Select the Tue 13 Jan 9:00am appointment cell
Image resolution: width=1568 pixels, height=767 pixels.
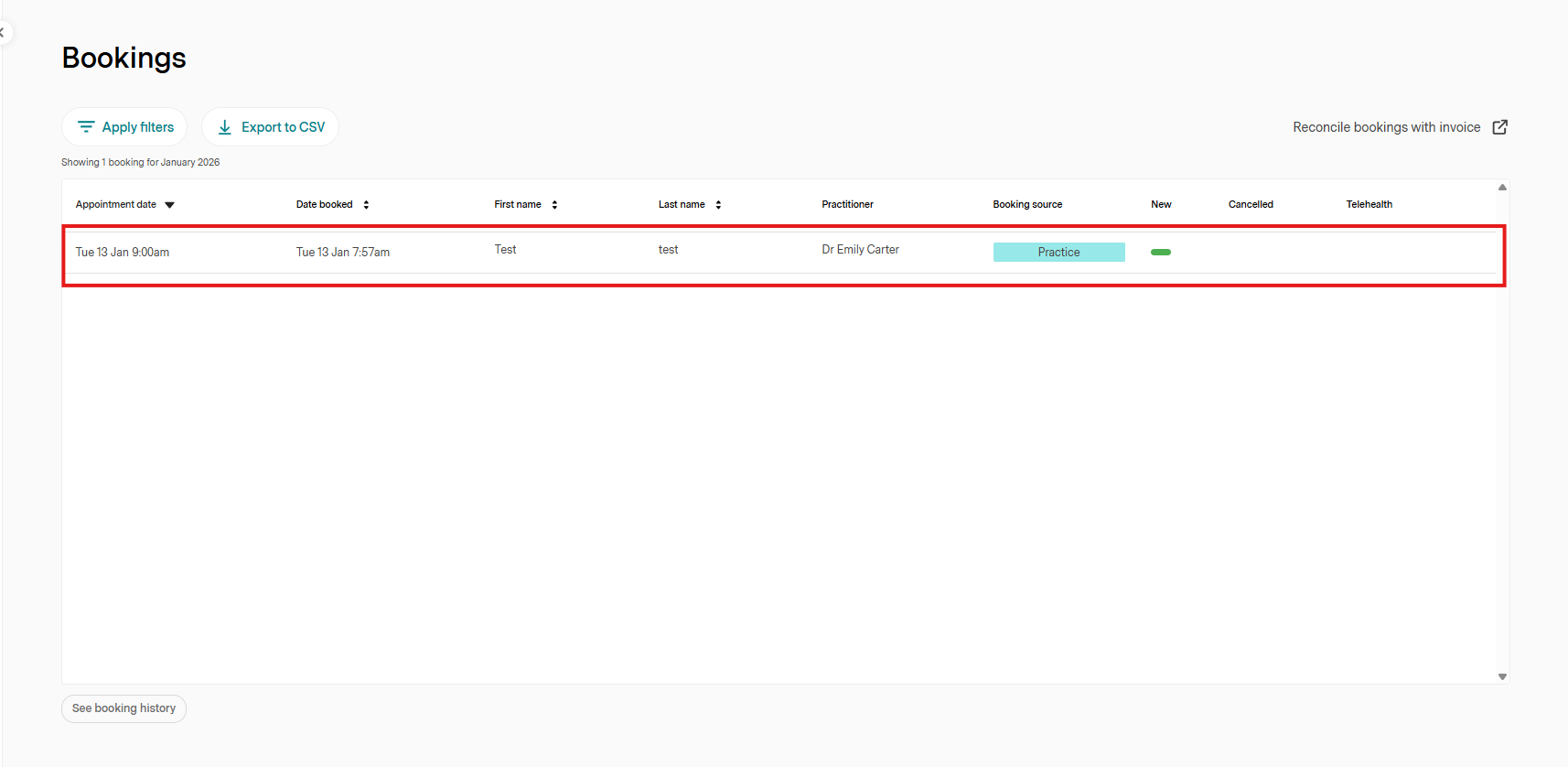tap(123, 253)
